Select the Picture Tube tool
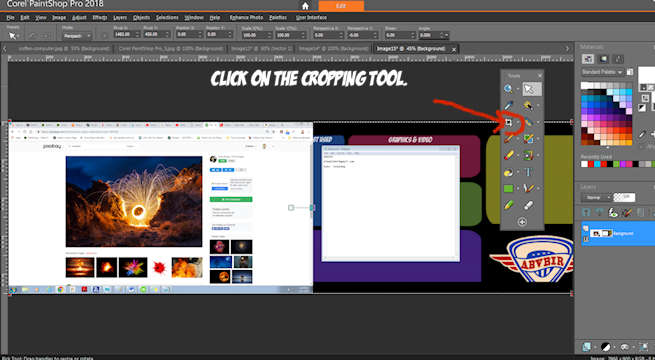The width and height of the screenshot is (655, 360). (x=528, y=155)
